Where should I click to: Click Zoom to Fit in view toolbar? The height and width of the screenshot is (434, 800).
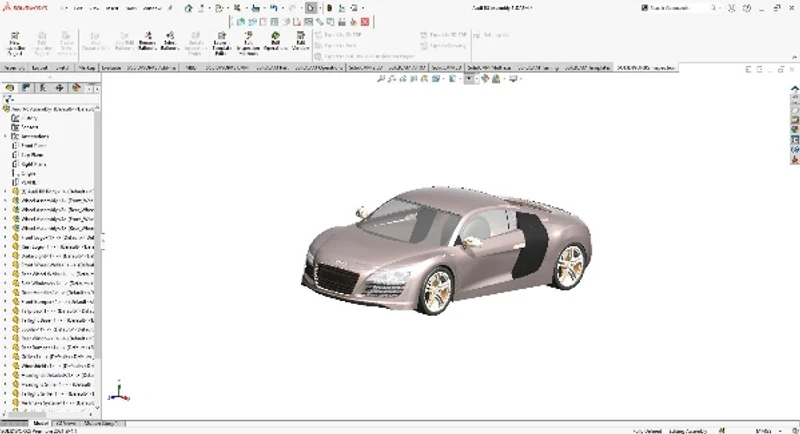pos(381,79)
